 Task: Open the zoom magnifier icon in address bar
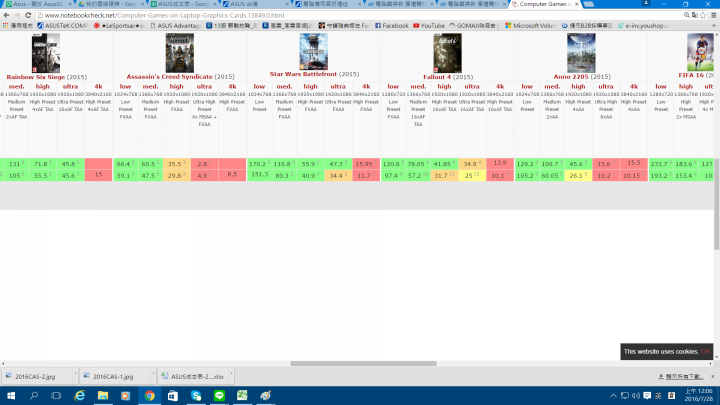coord(686,15)
